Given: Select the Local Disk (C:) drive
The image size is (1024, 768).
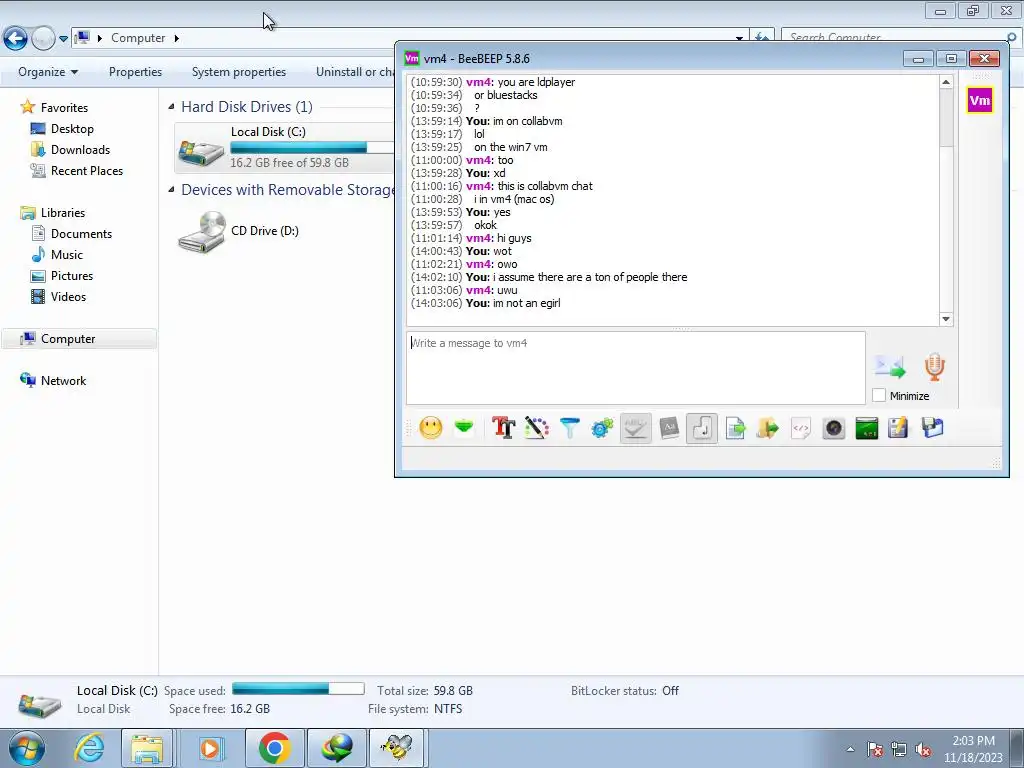Looking at the screenshot, I should [284, 148].
